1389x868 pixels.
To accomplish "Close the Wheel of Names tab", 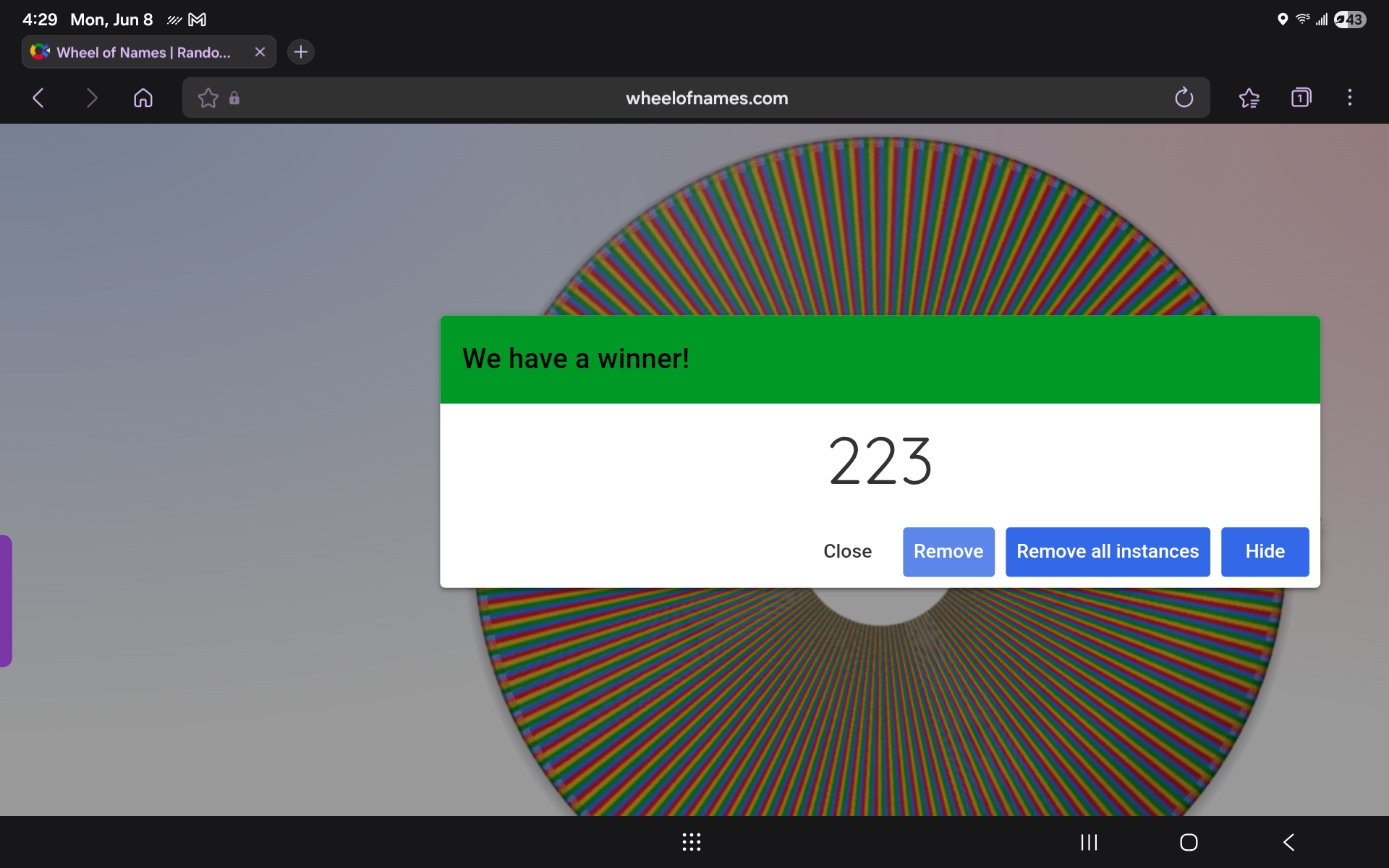I will pos(260,52).
